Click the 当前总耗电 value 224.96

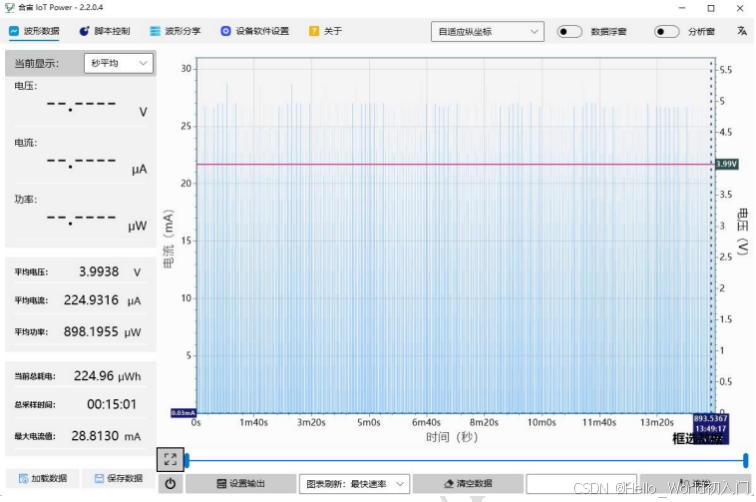tap(94, 376)
